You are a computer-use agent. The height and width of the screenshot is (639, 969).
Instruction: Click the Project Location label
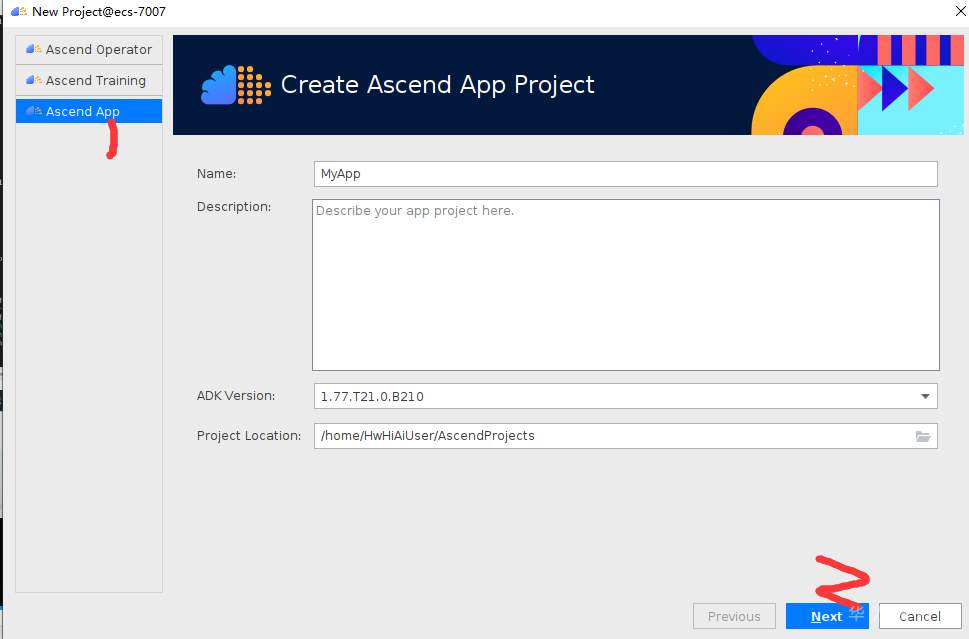click(248, 436)
